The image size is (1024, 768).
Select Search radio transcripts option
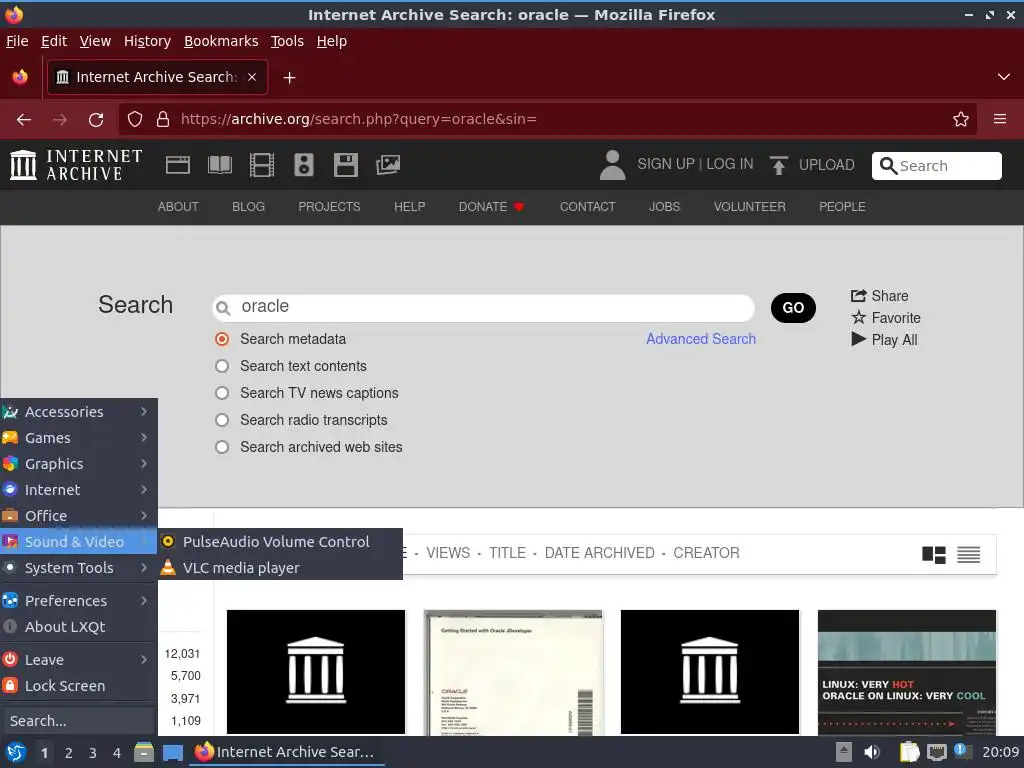coord(222,420)
